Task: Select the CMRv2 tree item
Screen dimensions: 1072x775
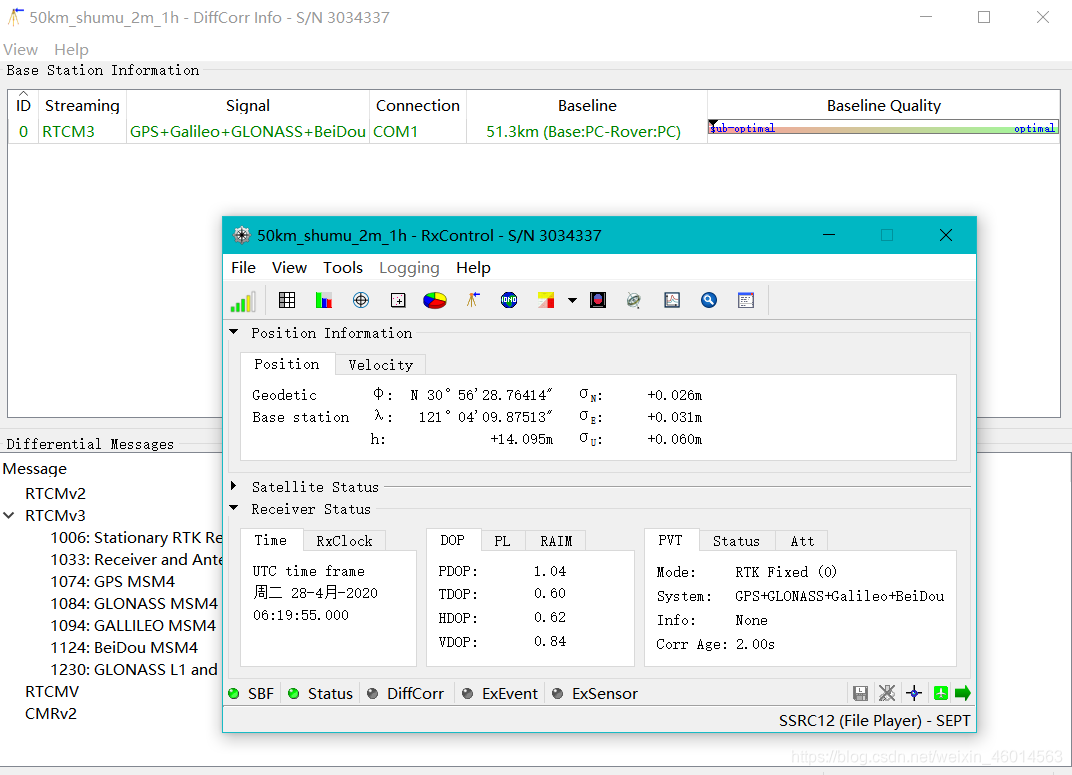Action: (x=51, y=713)
